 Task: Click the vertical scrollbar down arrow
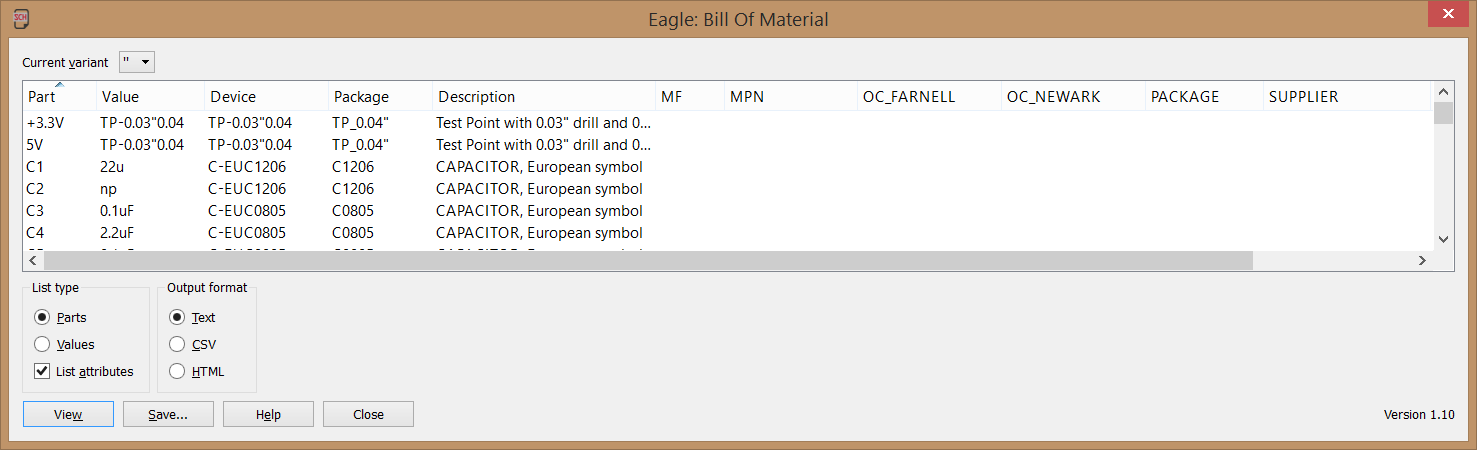pos(1442,239)
